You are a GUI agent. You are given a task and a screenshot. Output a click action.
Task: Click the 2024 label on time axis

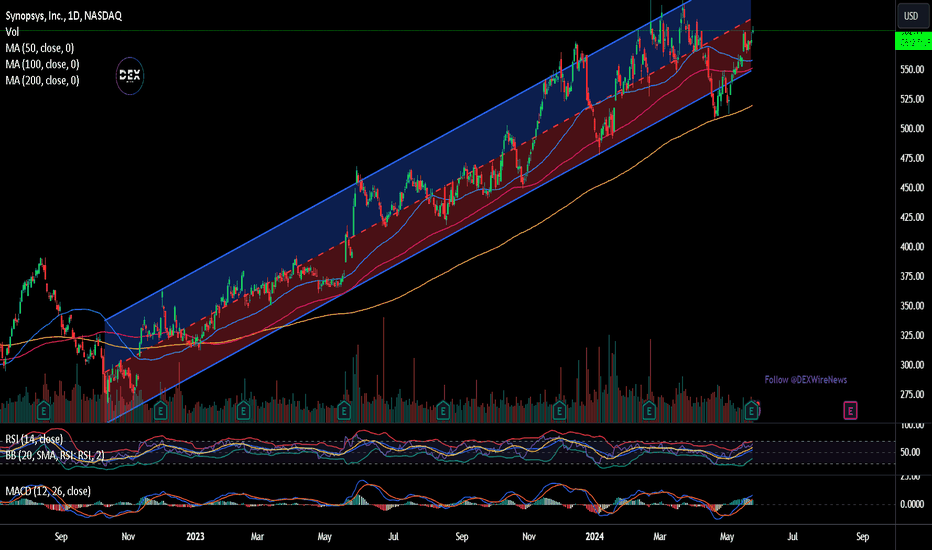[594, 536]
